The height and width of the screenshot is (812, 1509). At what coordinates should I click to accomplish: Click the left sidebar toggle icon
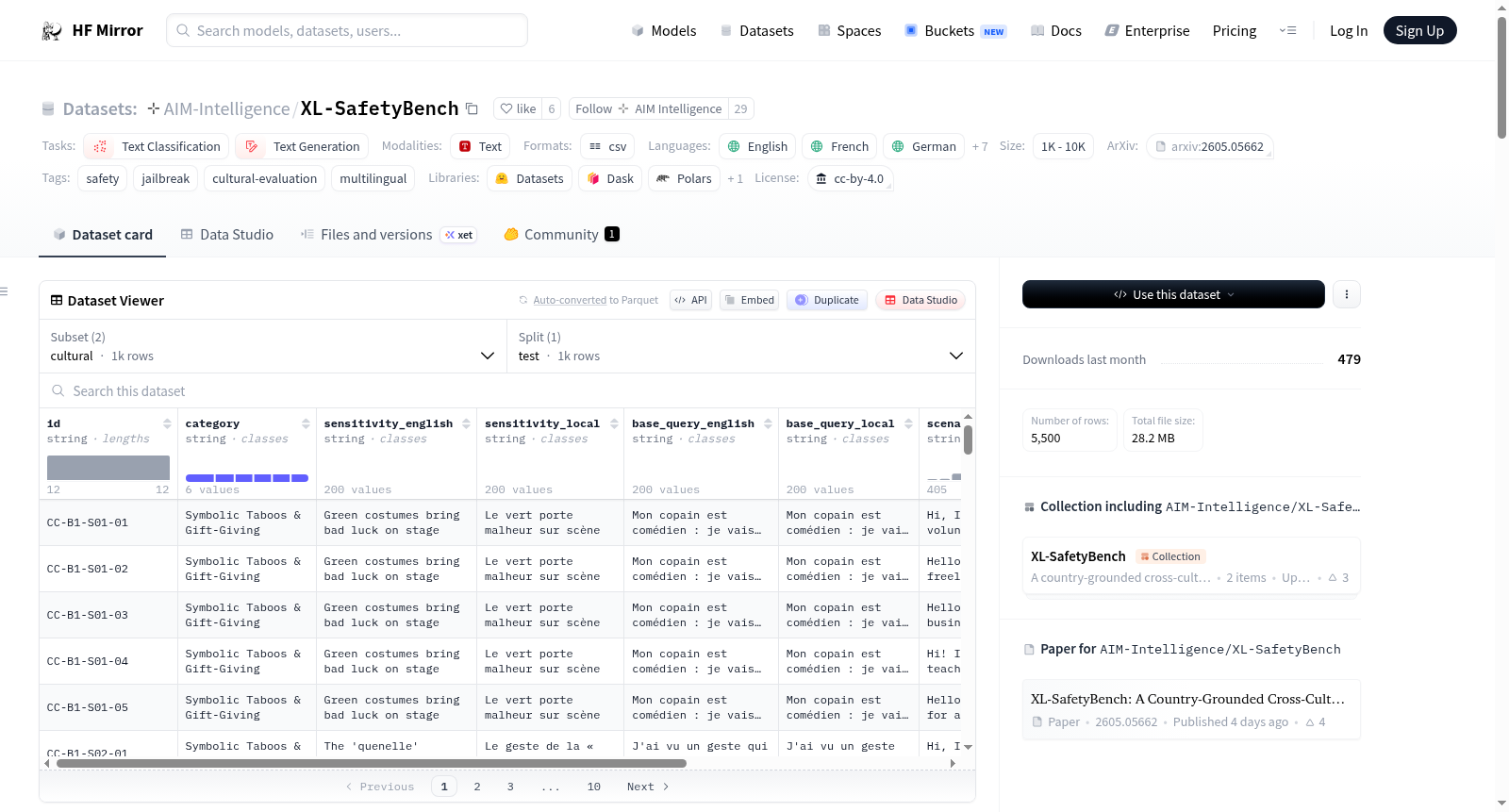pos(4,291)
